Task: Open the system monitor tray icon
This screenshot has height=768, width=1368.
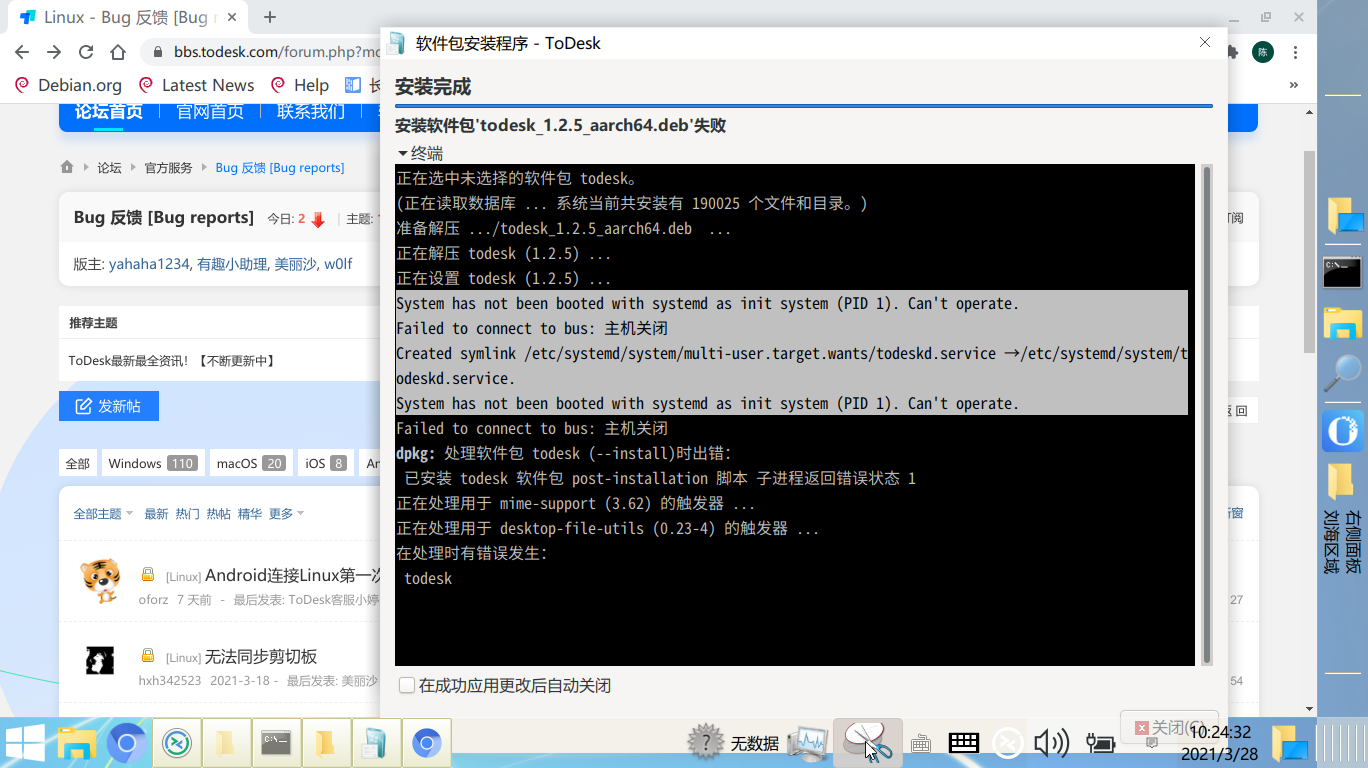Action: point(808,743)
